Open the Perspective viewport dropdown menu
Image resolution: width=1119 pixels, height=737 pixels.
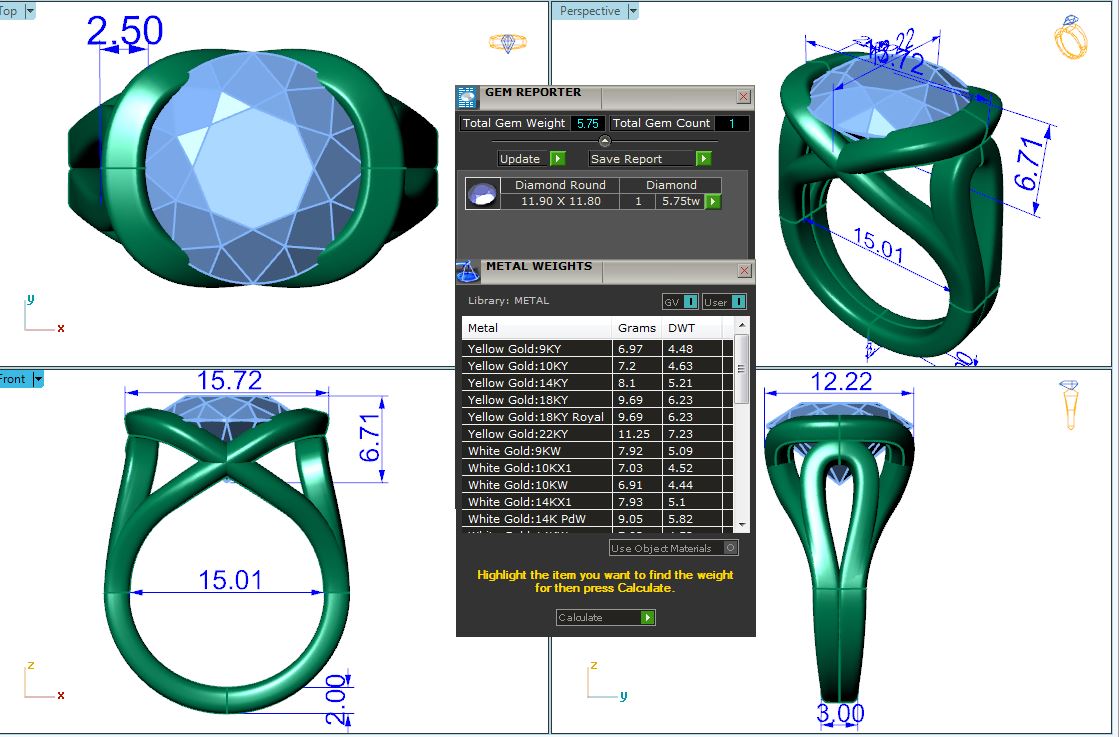point(632,11)
